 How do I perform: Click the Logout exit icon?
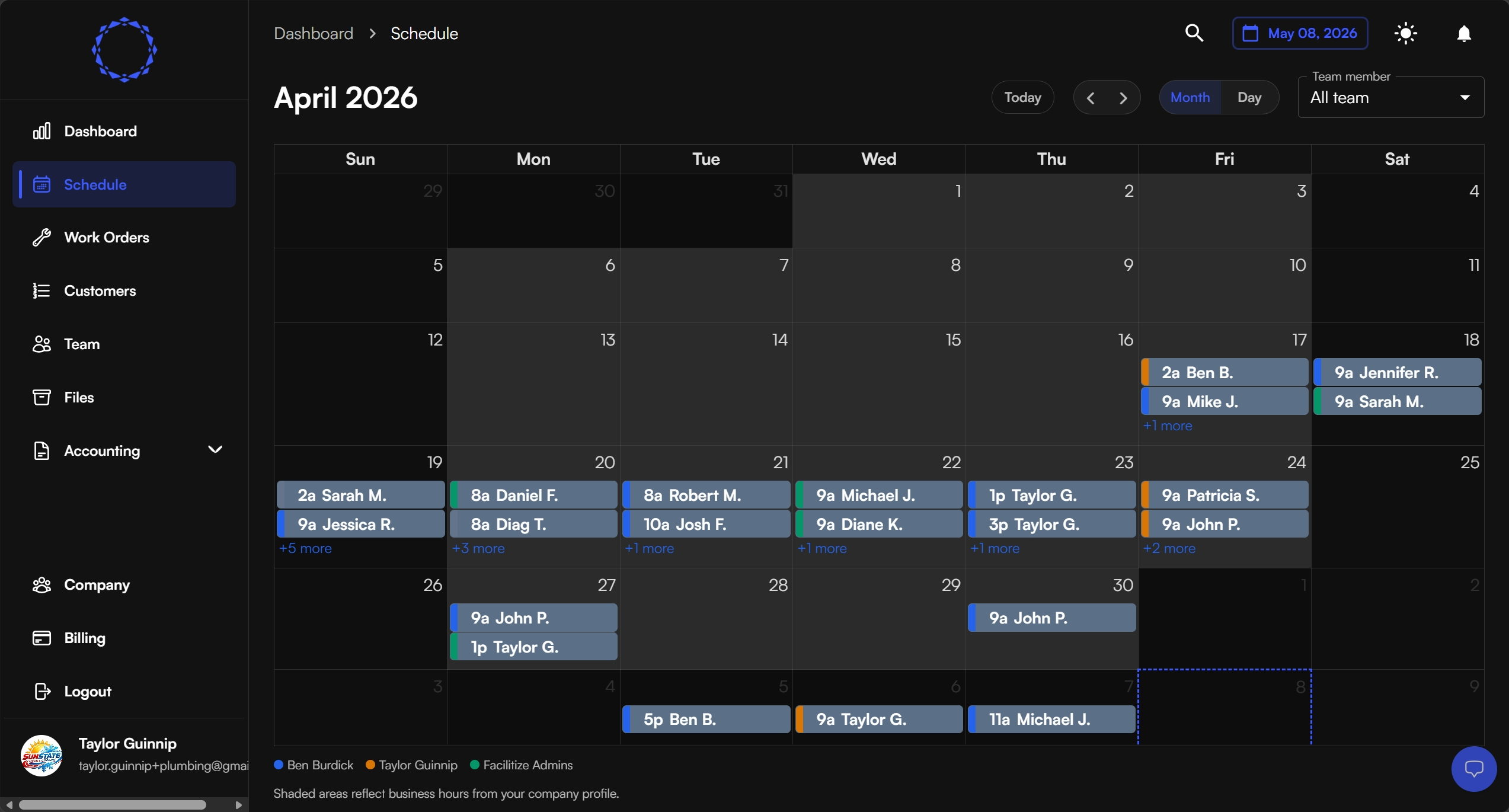[x=41, y=691]
